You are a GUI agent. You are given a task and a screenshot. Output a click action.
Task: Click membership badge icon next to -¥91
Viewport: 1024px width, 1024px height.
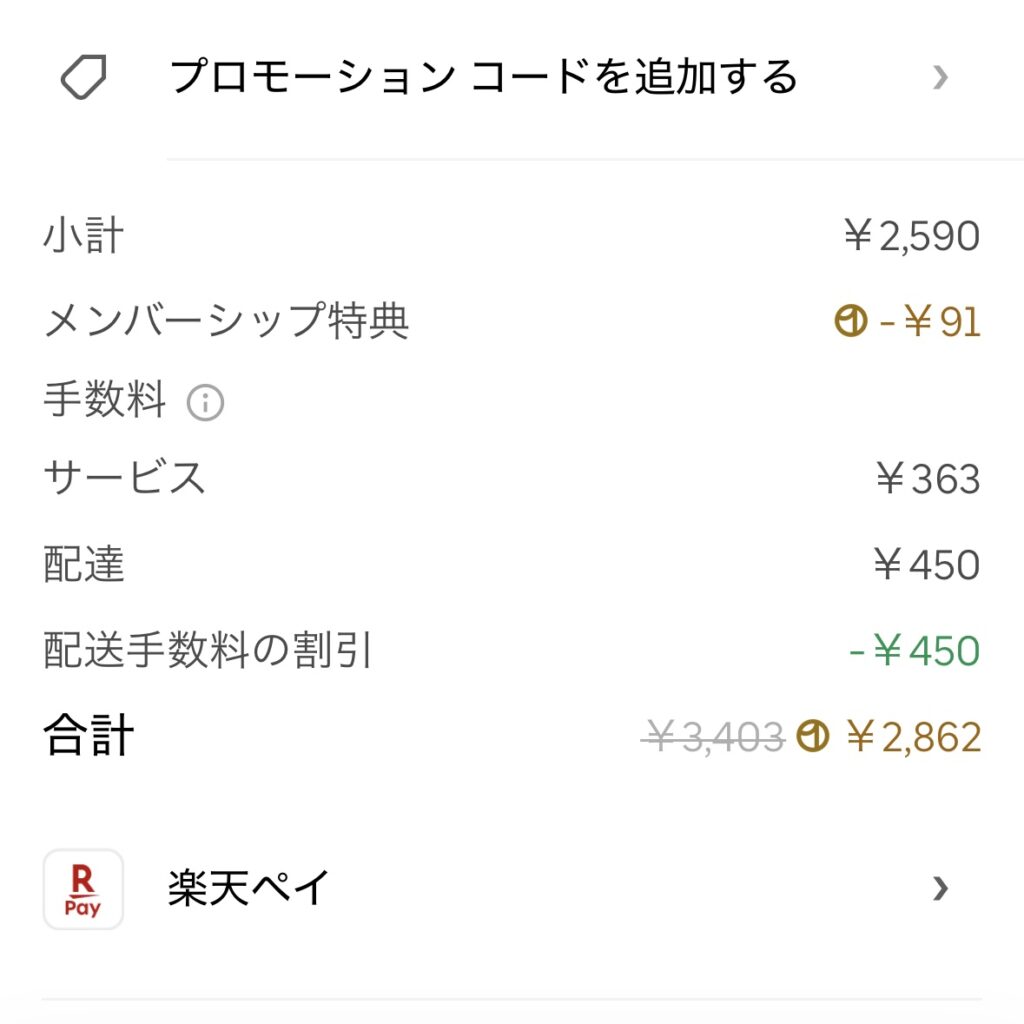850,322
